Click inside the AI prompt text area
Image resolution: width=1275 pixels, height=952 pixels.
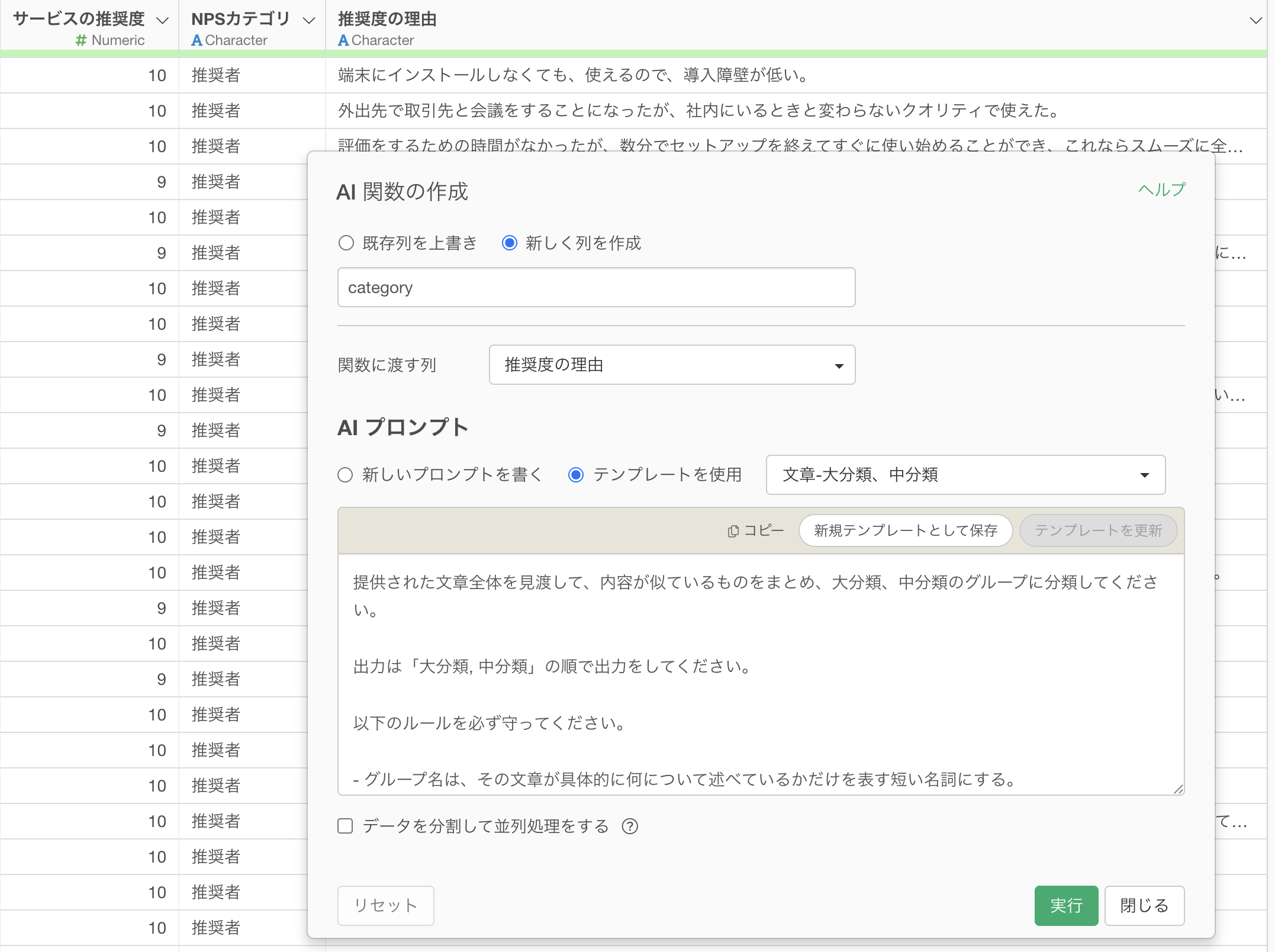[x=761, y=674]
